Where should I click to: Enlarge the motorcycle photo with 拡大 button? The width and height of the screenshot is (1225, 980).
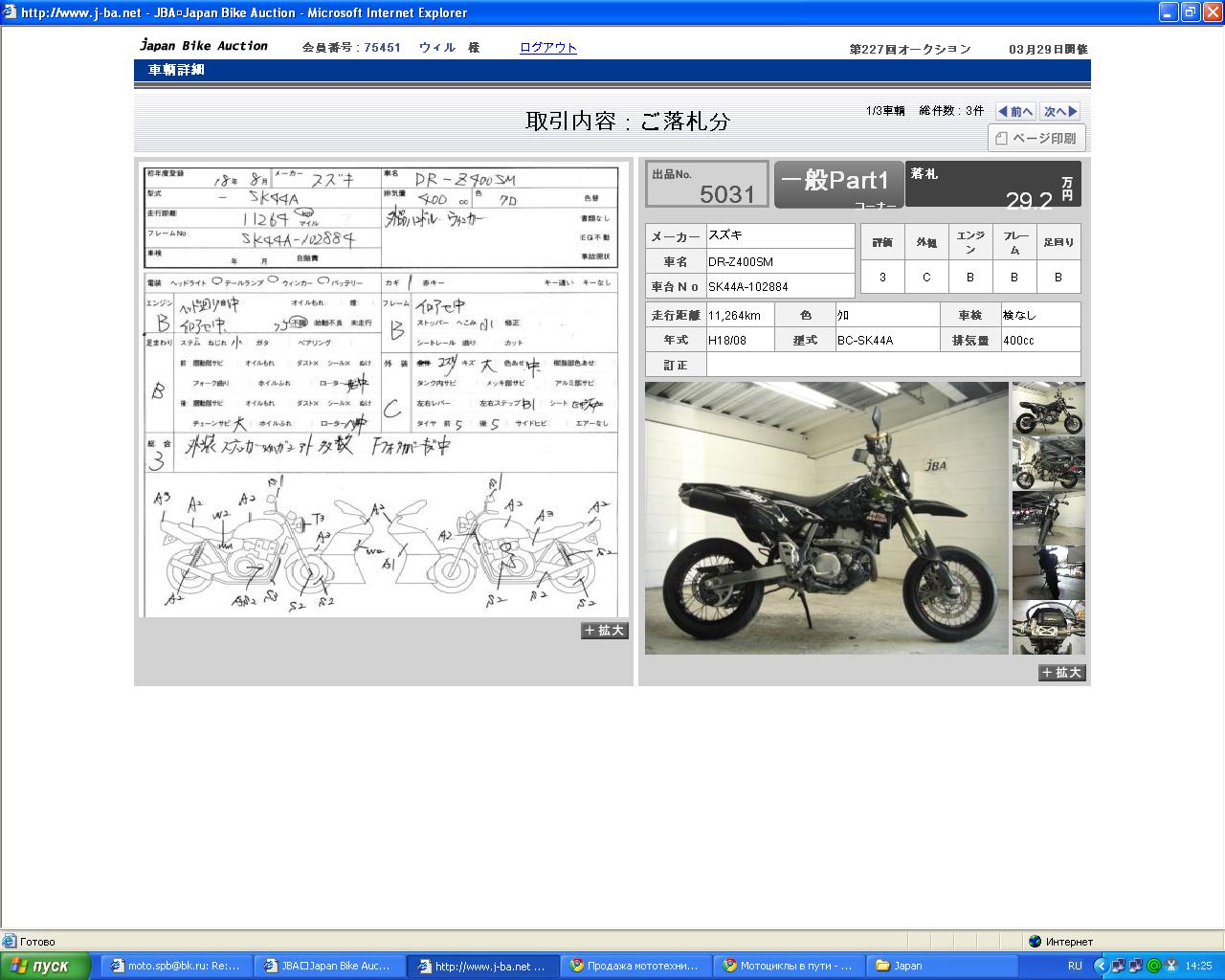1062,673
